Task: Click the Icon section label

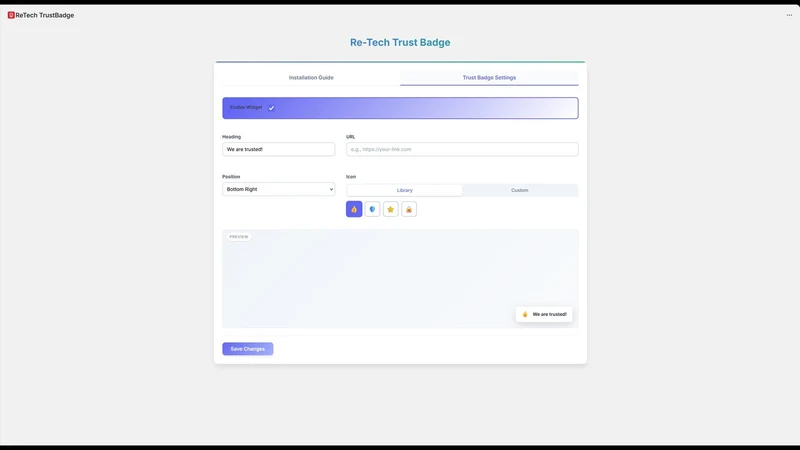Action: click(351, 177)
